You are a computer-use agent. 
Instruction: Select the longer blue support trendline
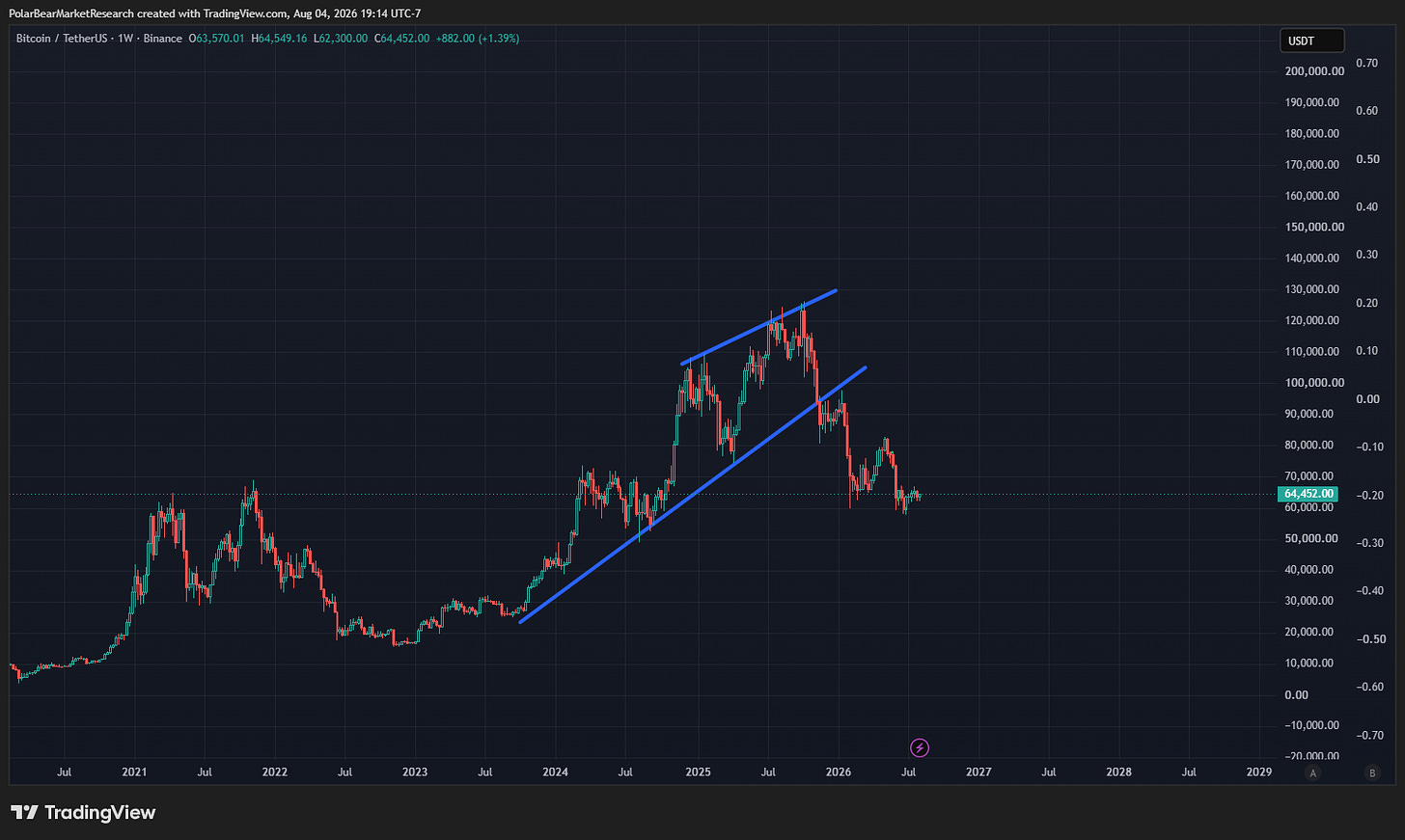tap(692, 495)
